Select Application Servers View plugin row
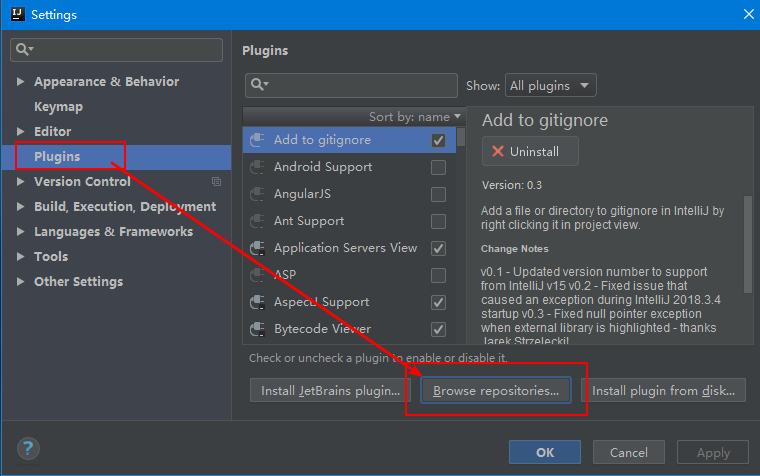Image resolution: width=760 pixels, height=476 pixels. [x=349, y=248]
